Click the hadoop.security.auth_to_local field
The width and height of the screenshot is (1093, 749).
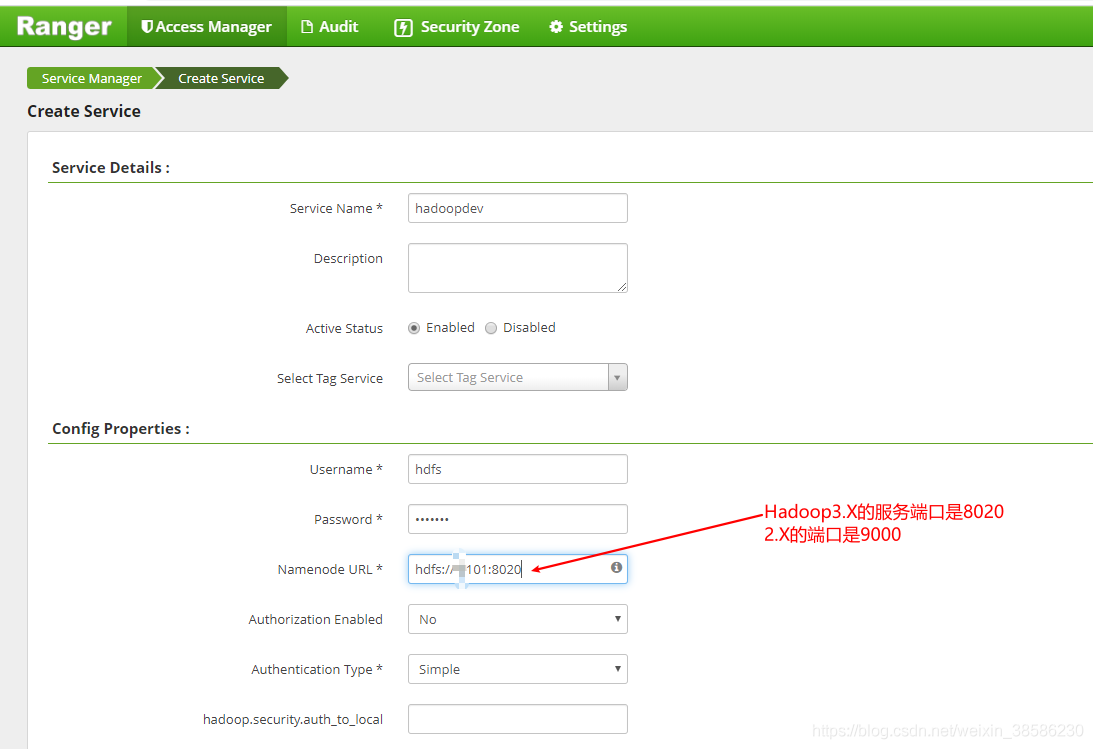coord(517,719)
